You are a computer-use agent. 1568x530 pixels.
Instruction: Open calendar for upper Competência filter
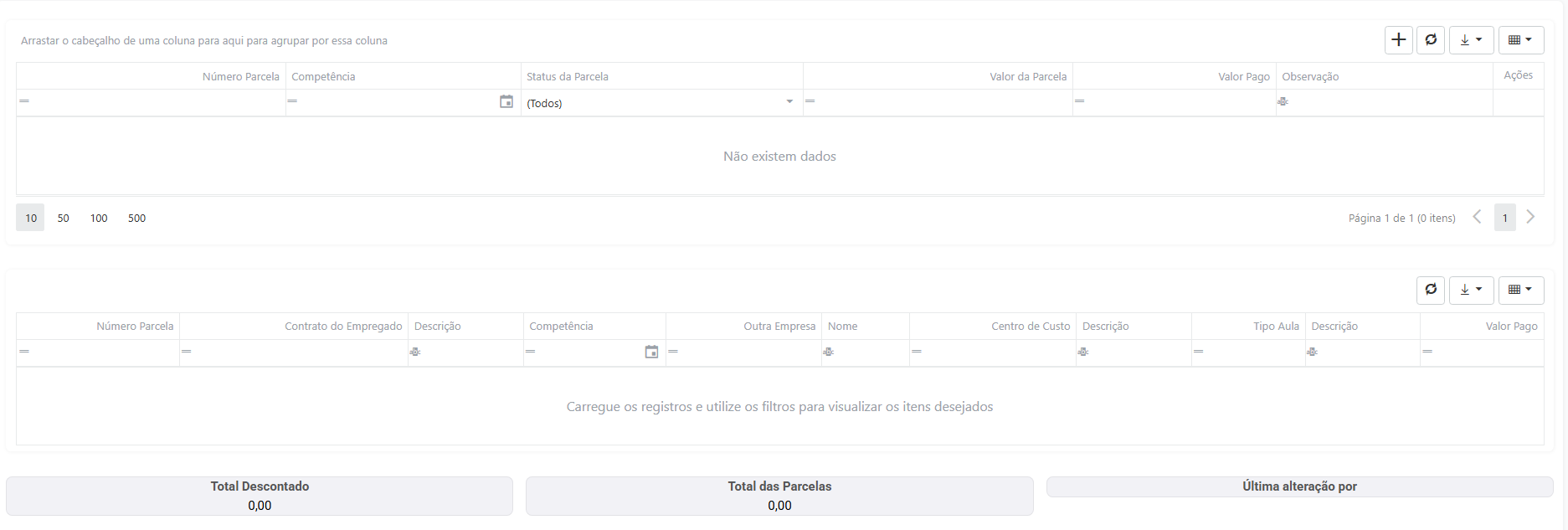pyautogui.click(x=506, y=101)
